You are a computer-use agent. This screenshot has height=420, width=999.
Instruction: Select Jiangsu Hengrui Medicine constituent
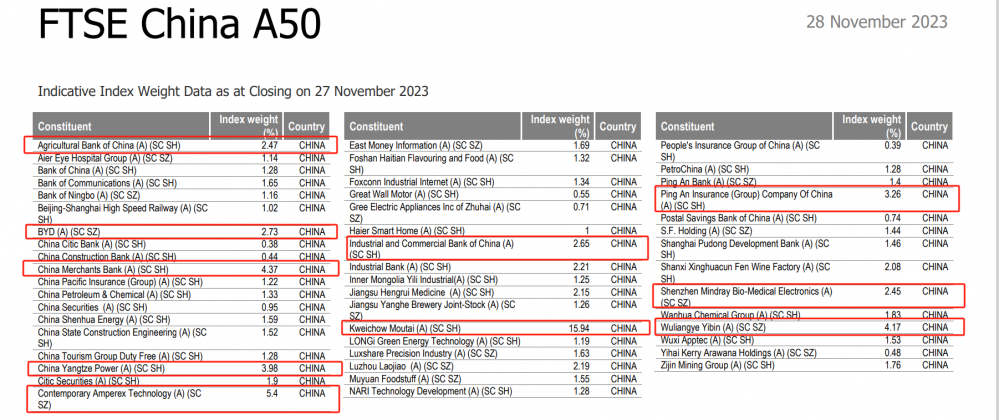click(421, 292)
